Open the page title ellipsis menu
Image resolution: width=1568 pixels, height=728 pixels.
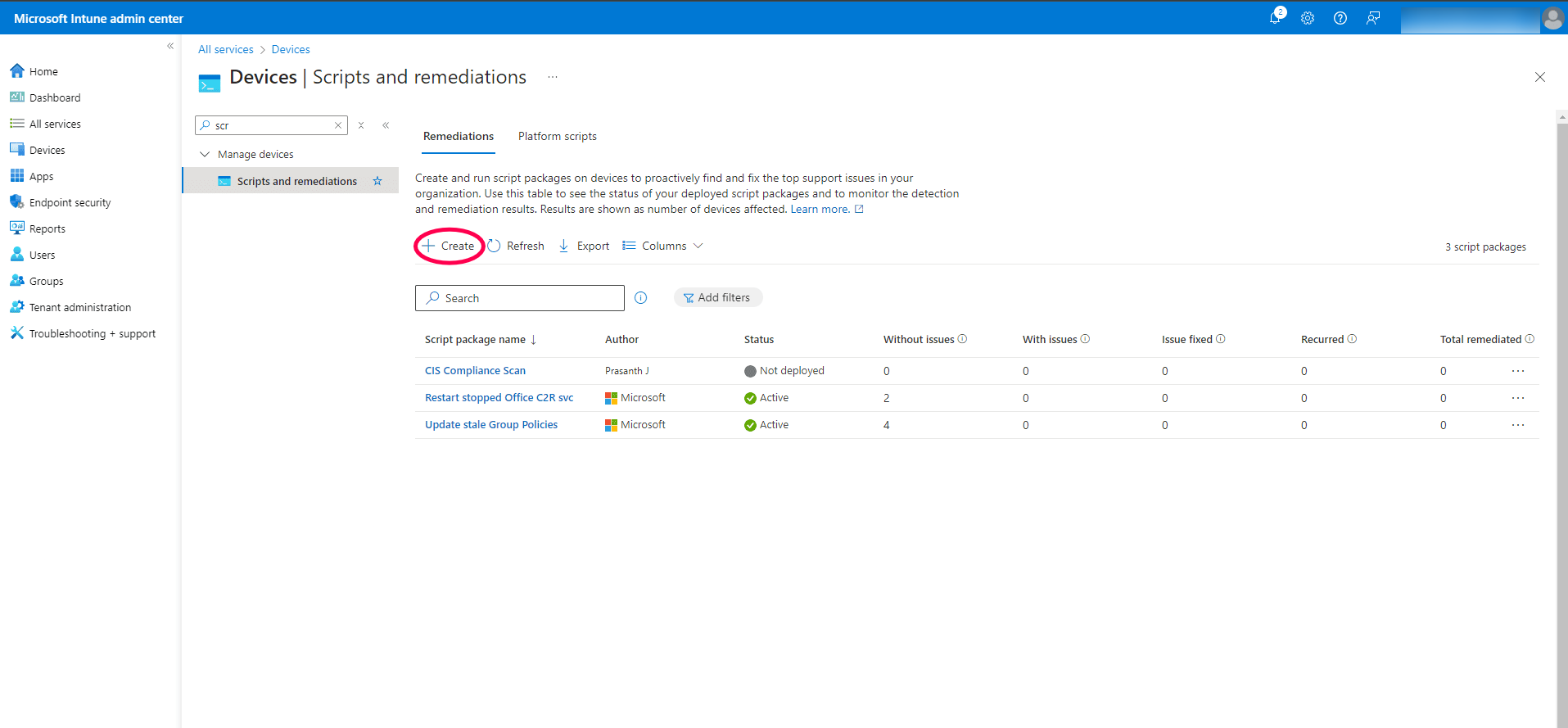pos(553,77)
